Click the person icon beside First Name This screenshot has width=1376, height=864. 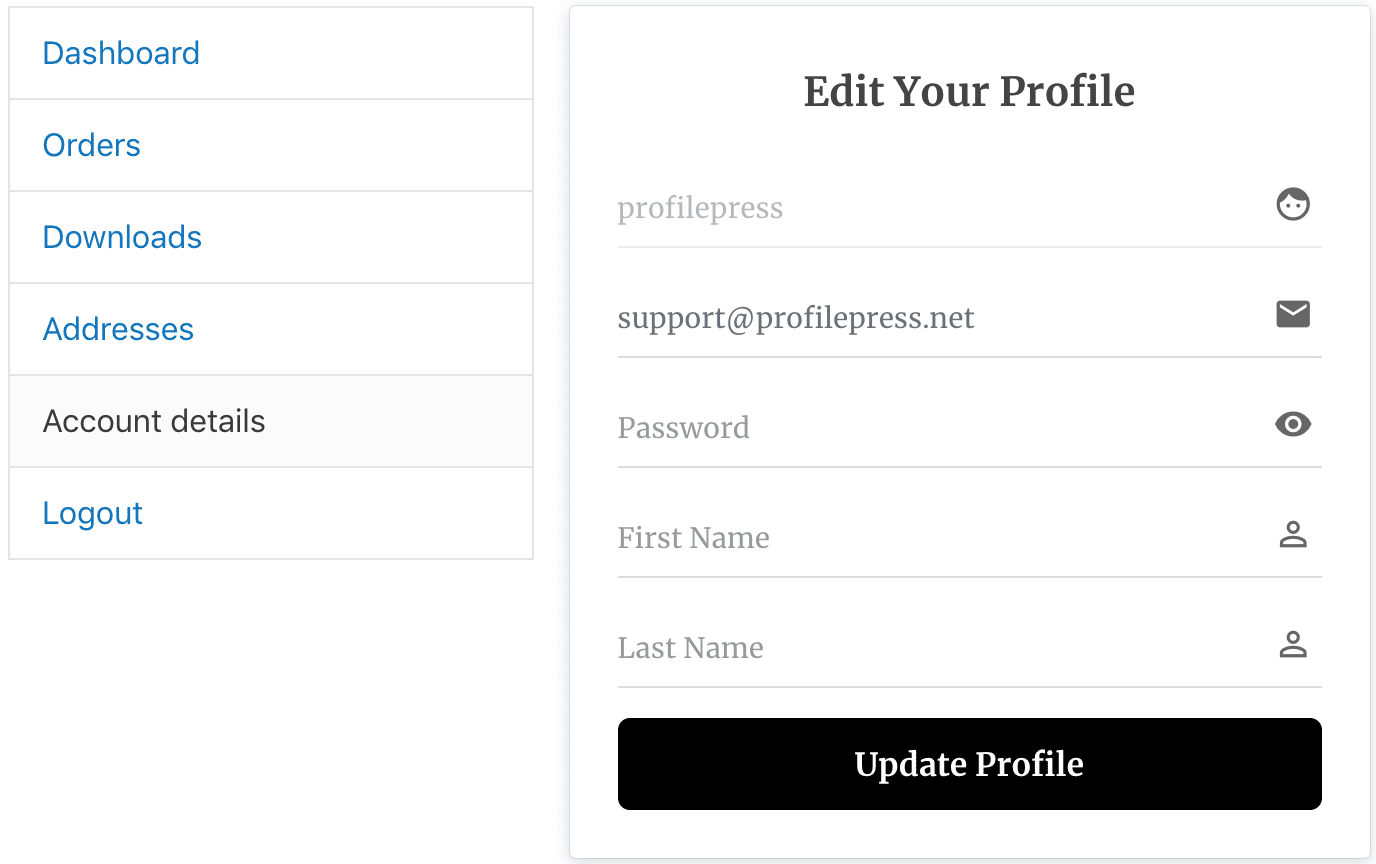[x=1293, y=534]
